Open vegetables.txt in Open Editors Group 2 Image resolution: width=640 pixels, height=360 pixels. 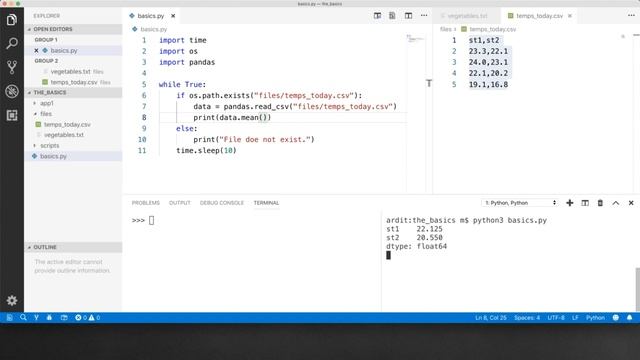(73, 71)
